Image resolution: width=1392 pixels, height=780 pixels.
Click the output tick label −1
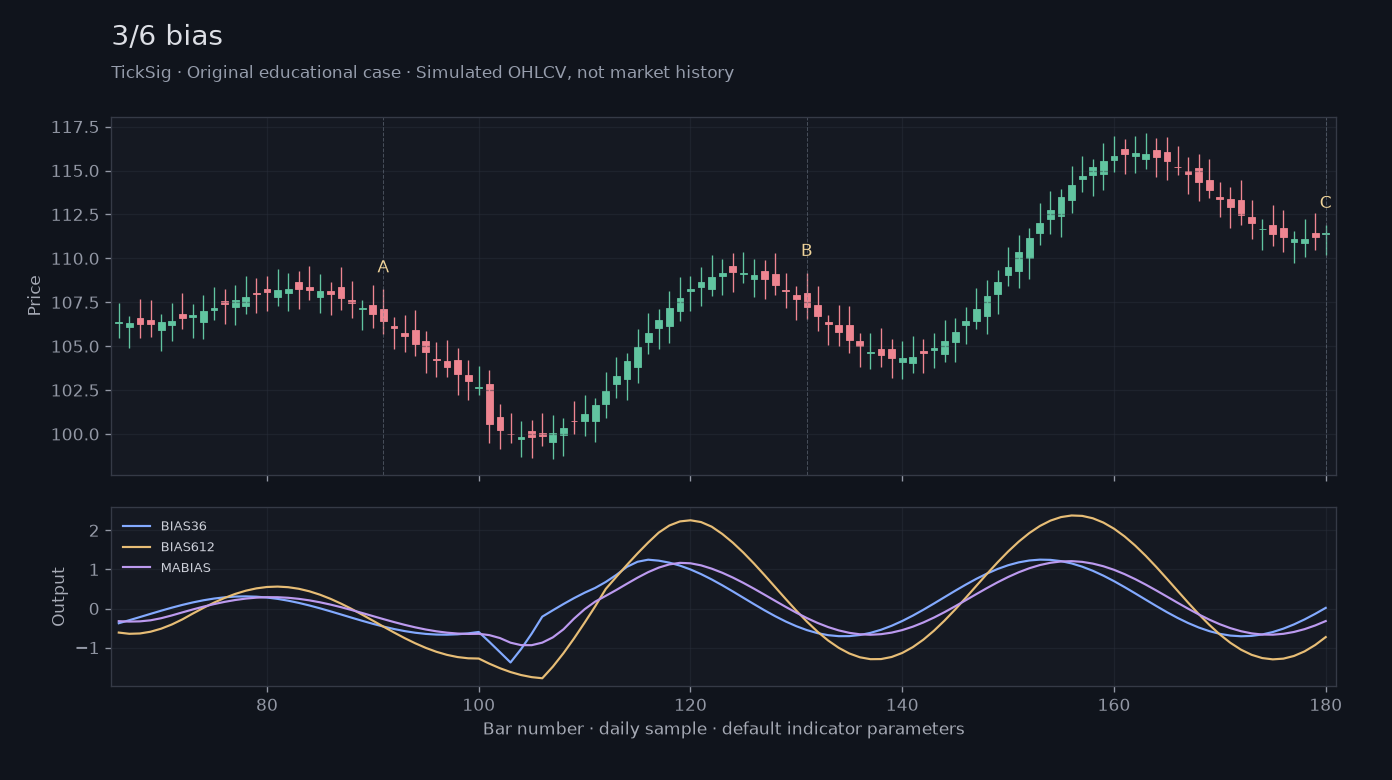point(88,649)
